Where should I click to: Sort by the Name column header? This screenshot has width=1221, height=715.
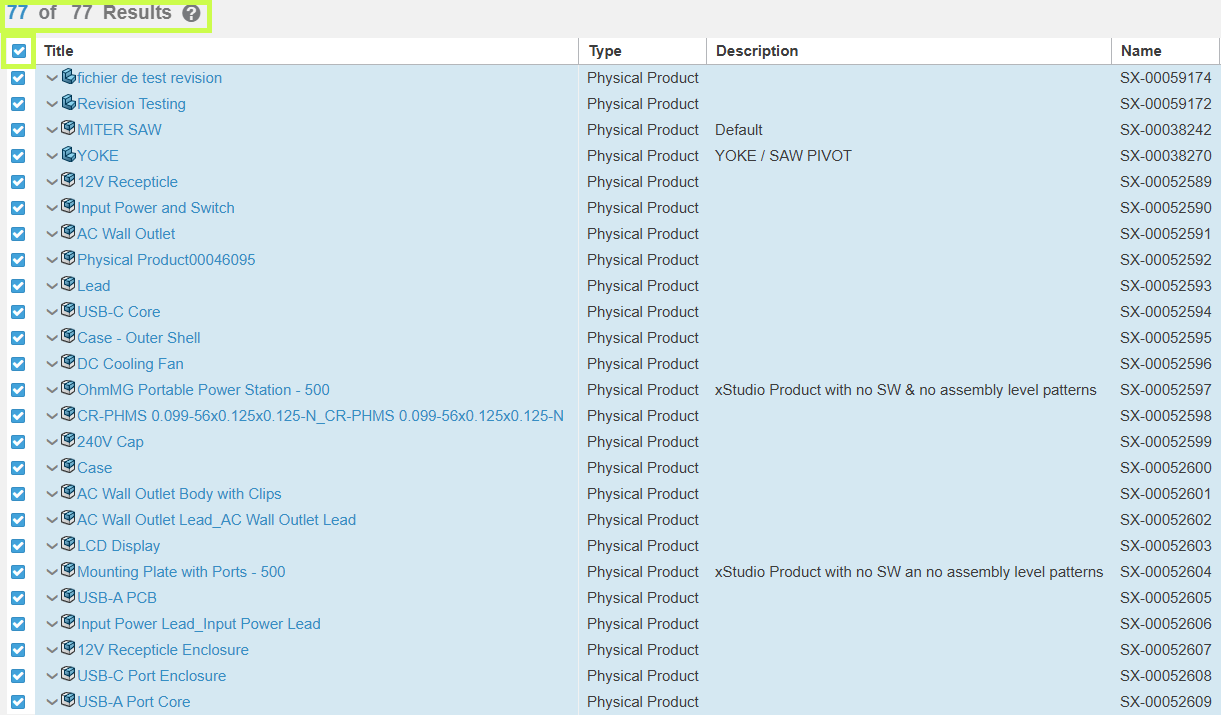1140,51
